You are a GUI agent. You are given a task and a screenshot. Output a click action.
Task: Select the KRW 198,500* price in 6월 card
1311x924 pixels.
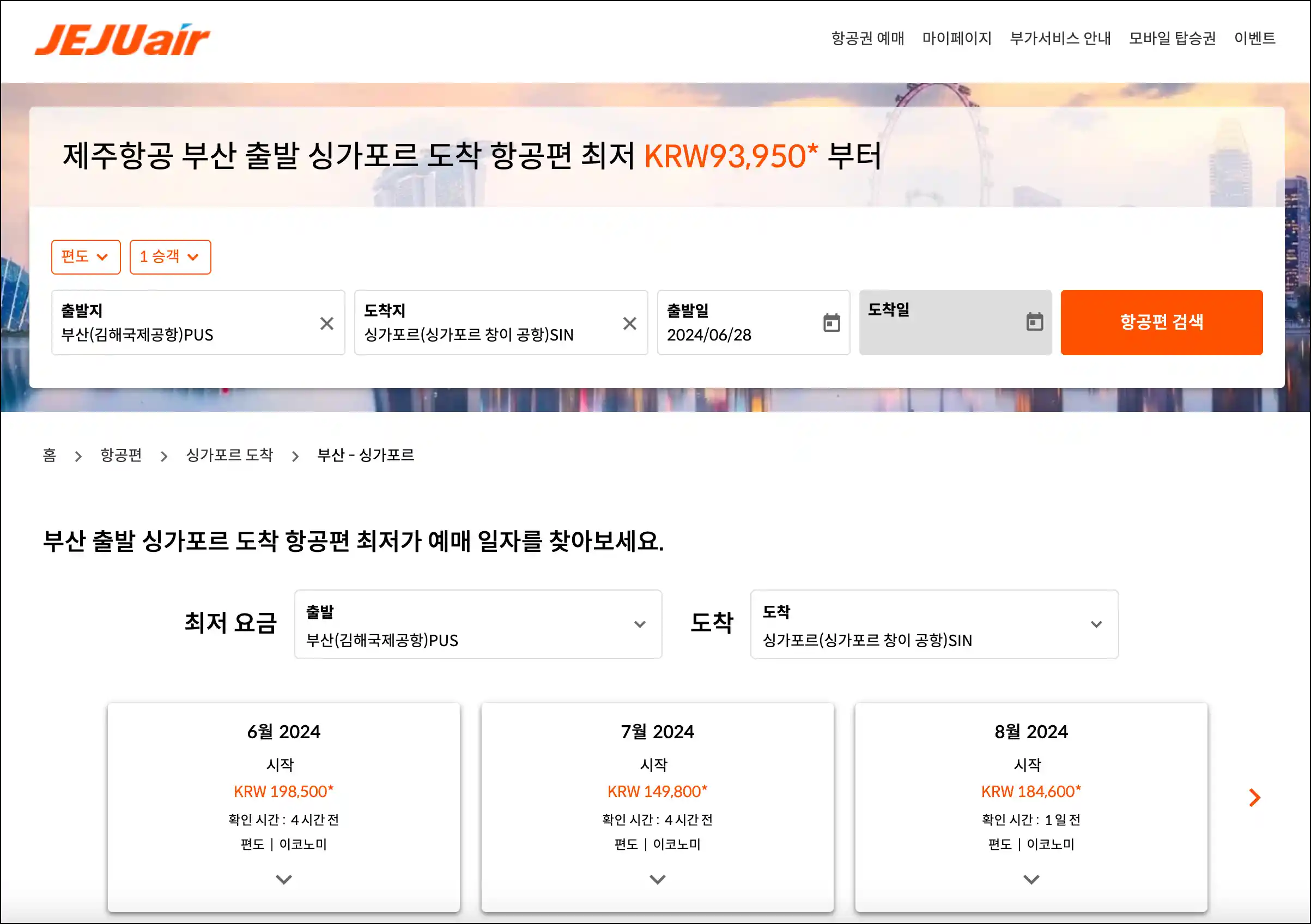click(284, 792)
